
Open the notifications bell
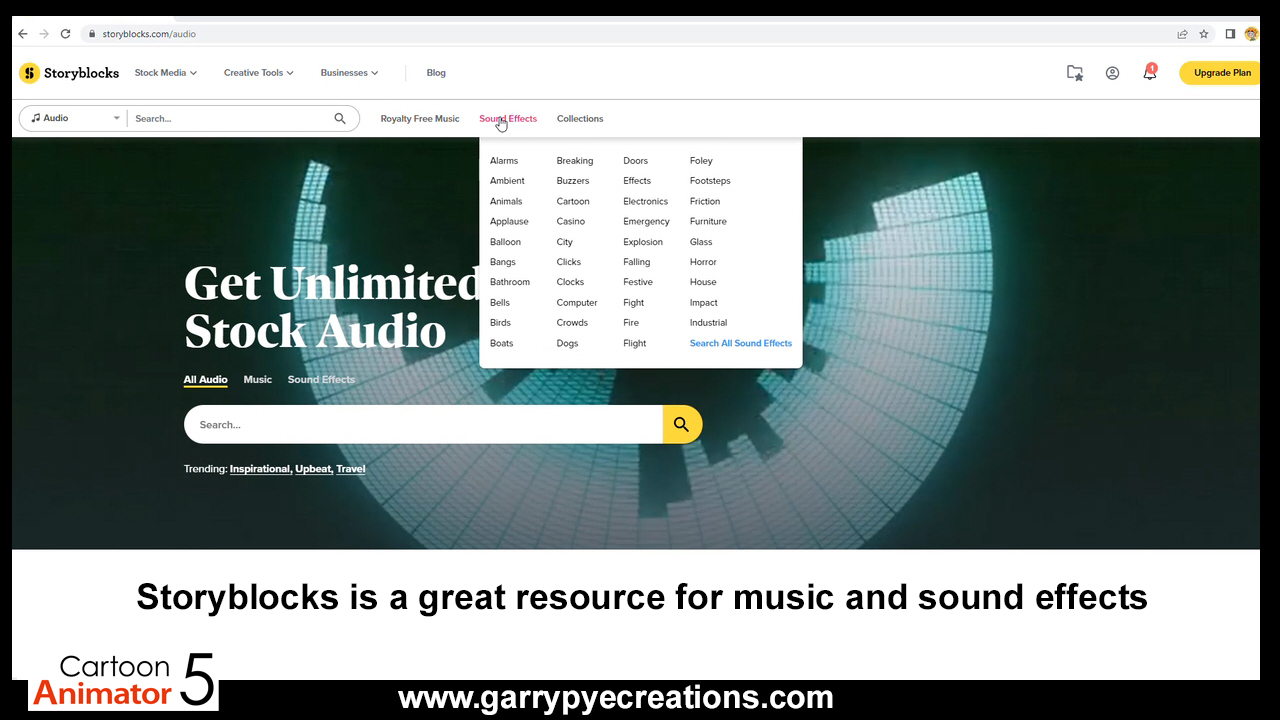pyautogui.click(x=1150, y=72)
